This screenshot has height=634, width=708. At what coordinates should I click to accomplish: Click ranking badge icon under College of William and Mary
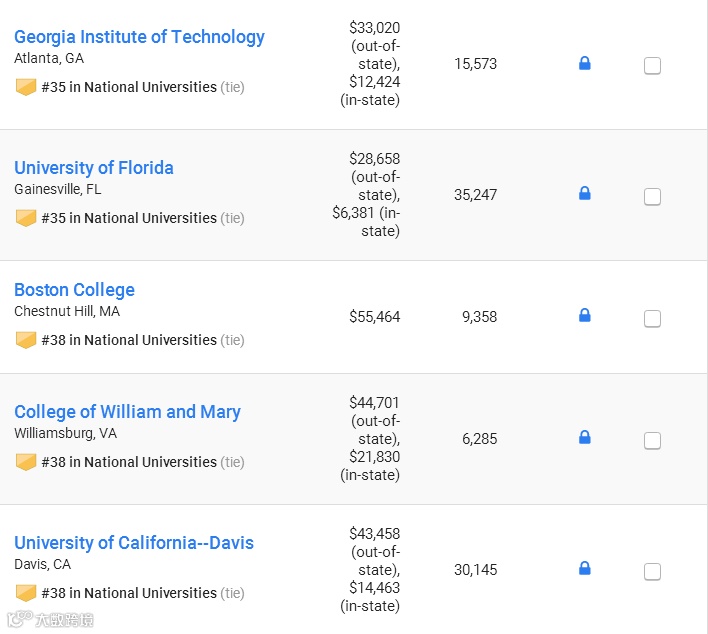26,462
